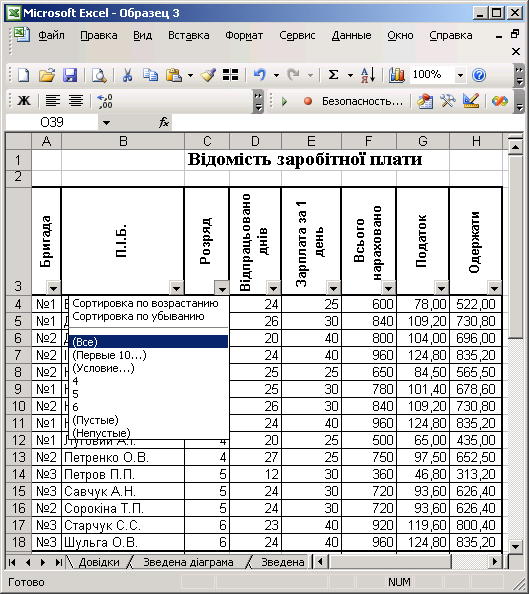529x594 pixels.
Task: Open the П.І.Б. column autofilter arrow
Action: pyautogui.click(x=176, y=289)
